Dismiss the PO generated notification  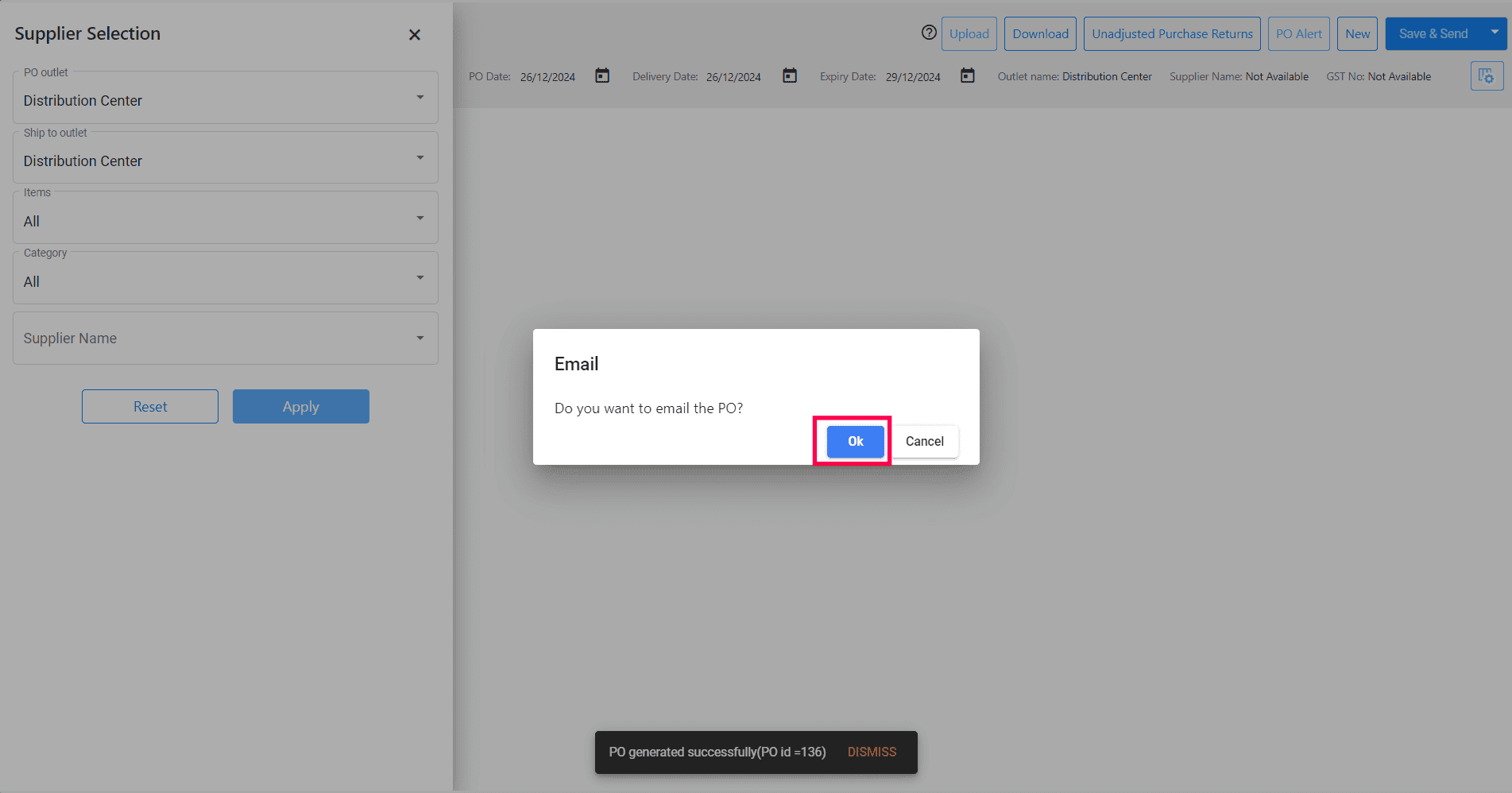click(x=872, y=752)
